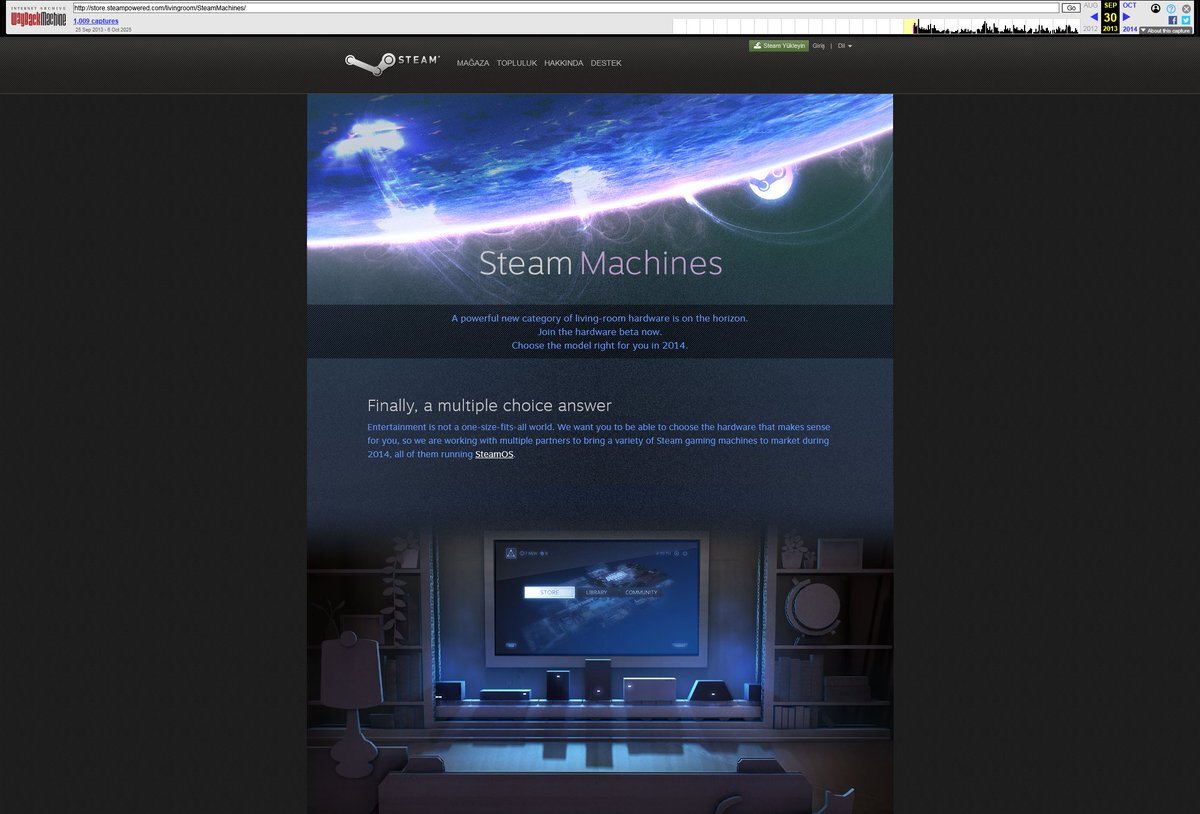1200x814 pixels.
Task: Follow the SteamOS hyperlink
Action: (494, 454)
